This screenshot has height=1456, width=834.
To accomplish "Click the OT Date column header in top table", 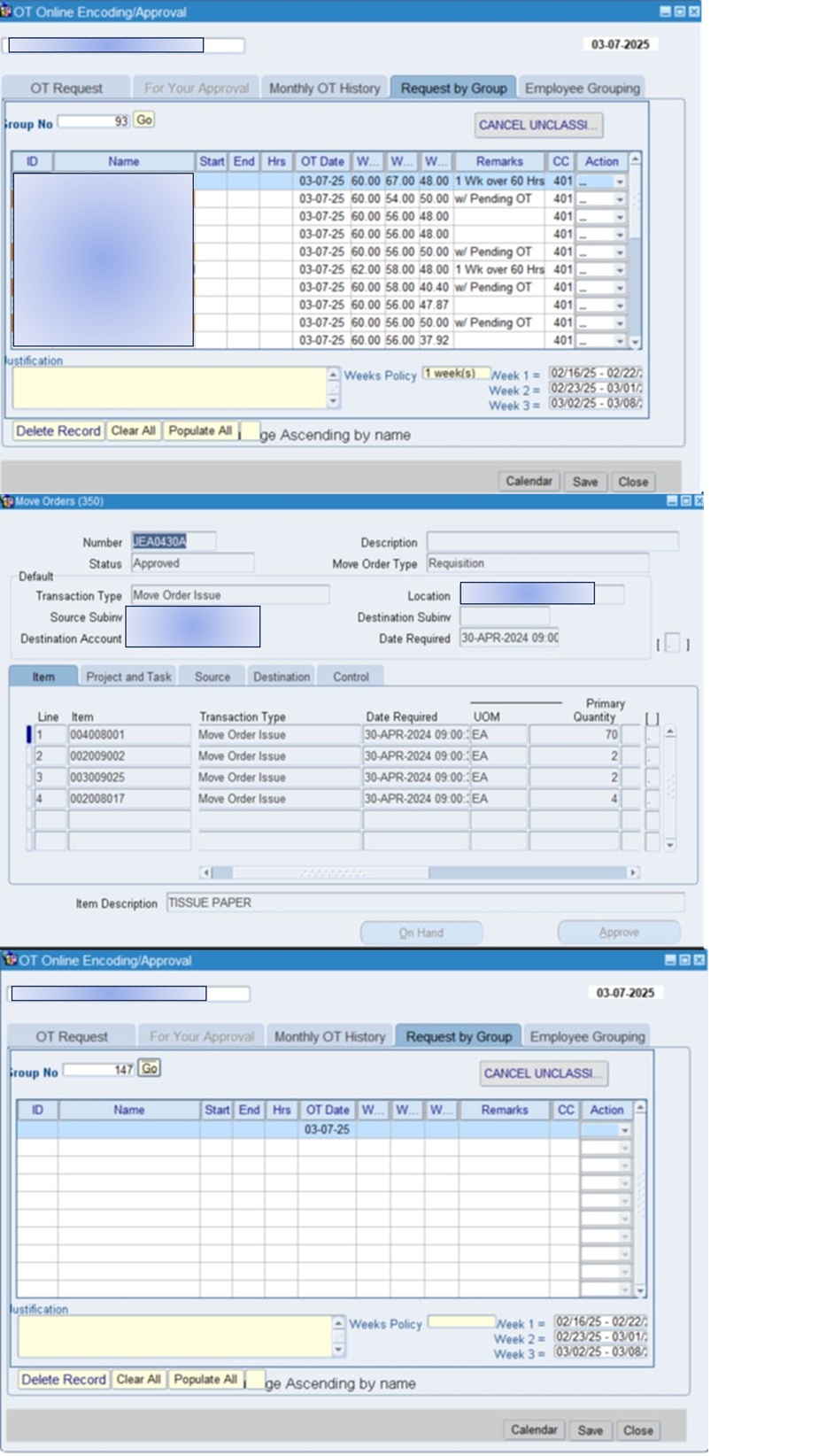I will [x=322, y=161].
